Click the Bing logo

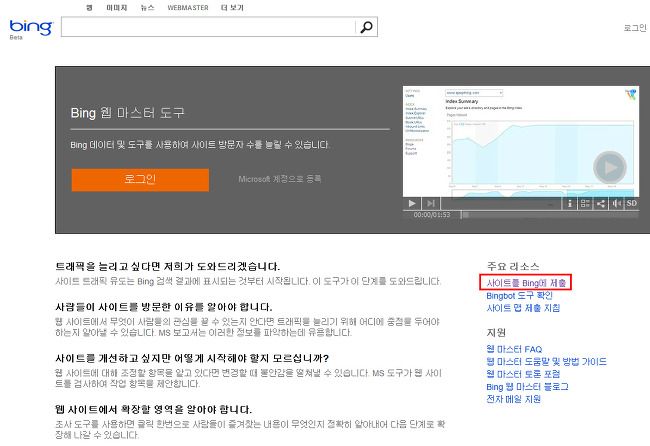[31, 27]
